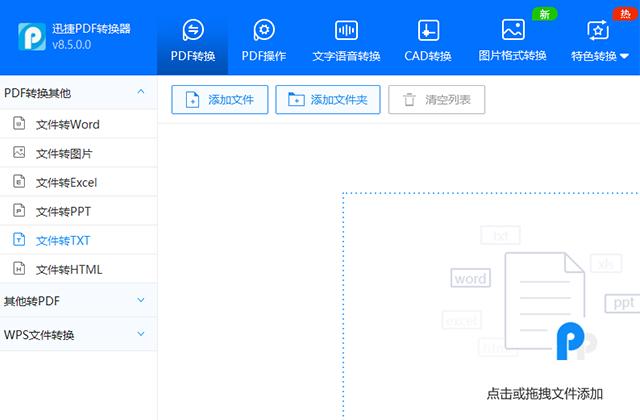640x420 pixels.
Task: Switch to the 文字语音转换 tab label
Action: click(x=346, y=56)
